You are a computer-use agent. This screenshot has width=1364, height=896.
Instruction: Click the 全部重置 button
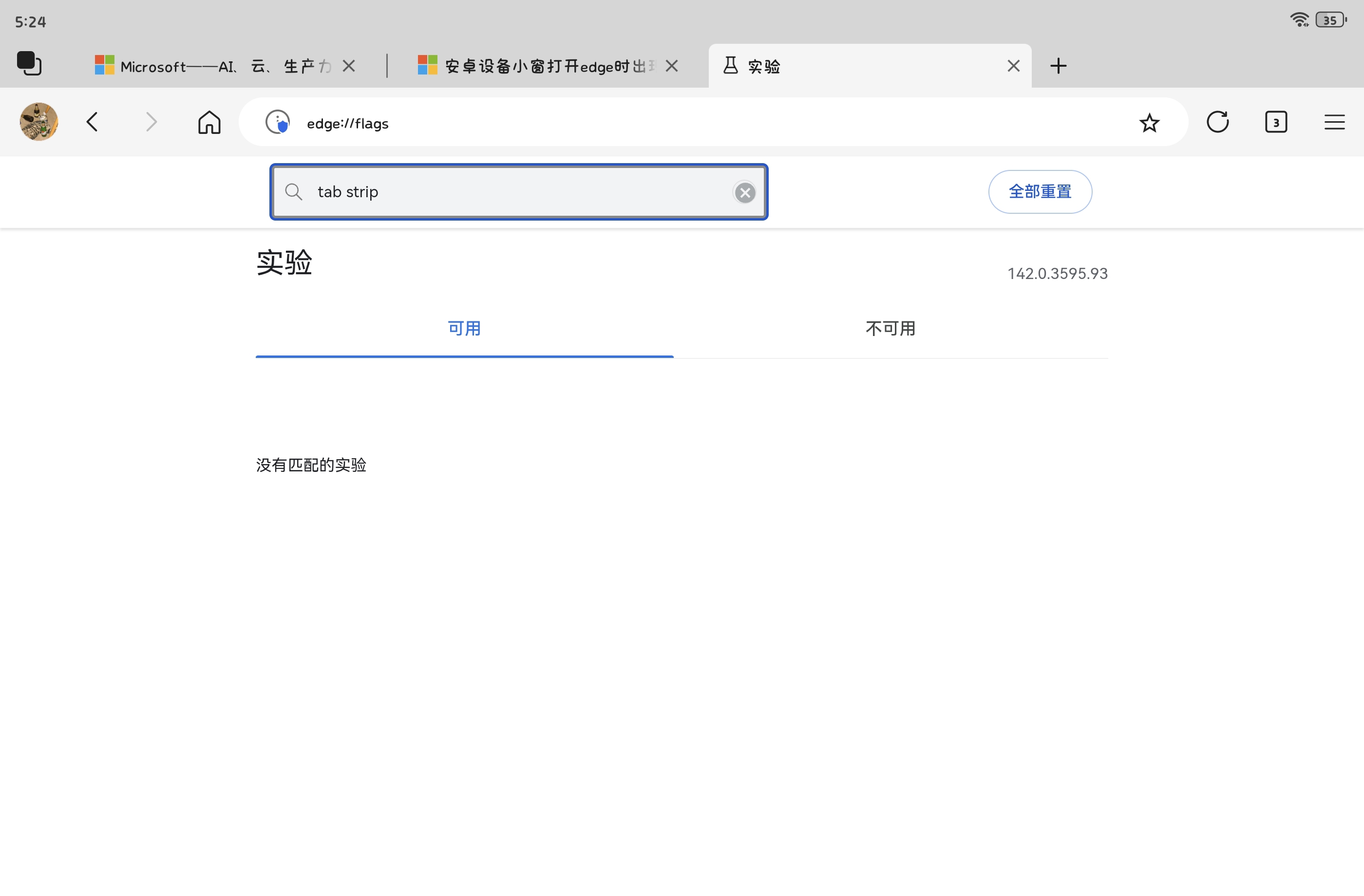1040,192
